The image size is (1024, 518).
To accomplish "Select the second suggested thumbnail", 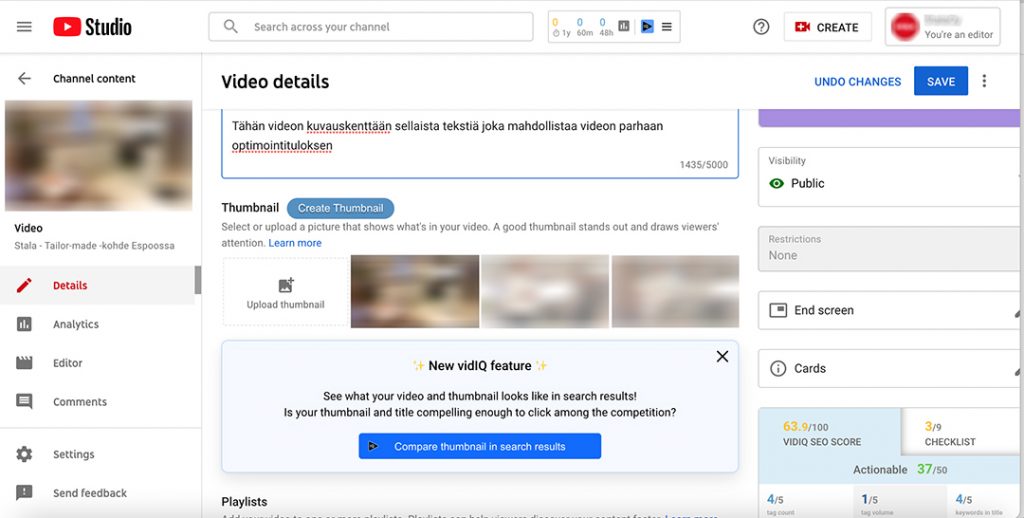I will point(545,291).
